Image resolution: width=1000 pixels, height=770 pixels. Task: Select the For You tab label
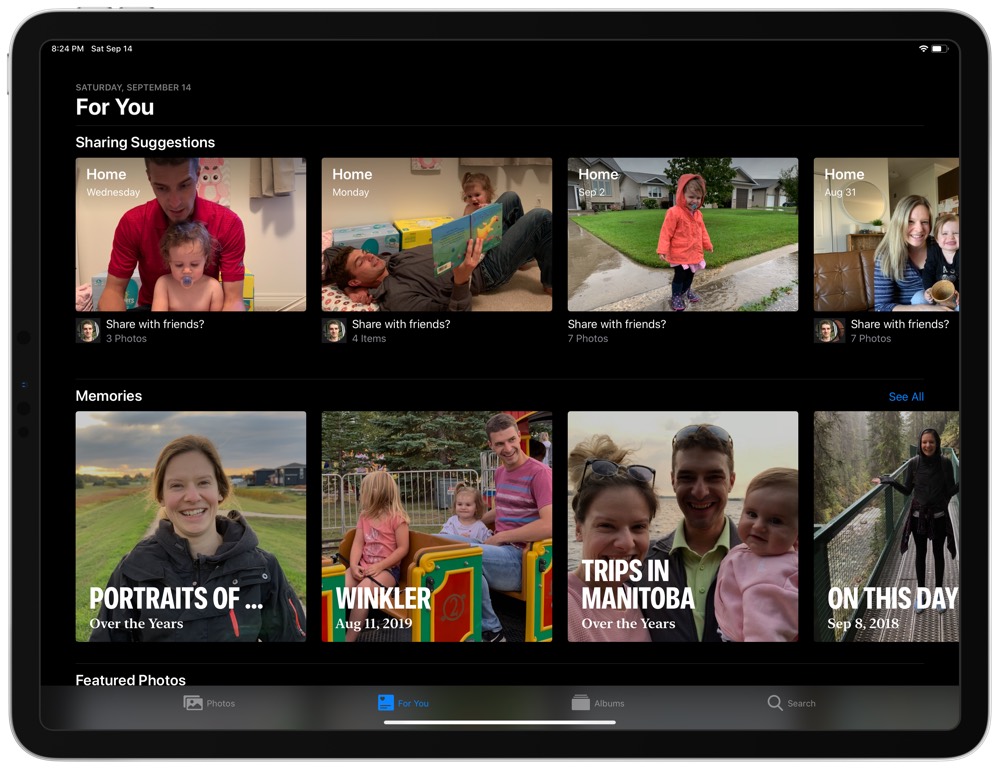[413, 703]
